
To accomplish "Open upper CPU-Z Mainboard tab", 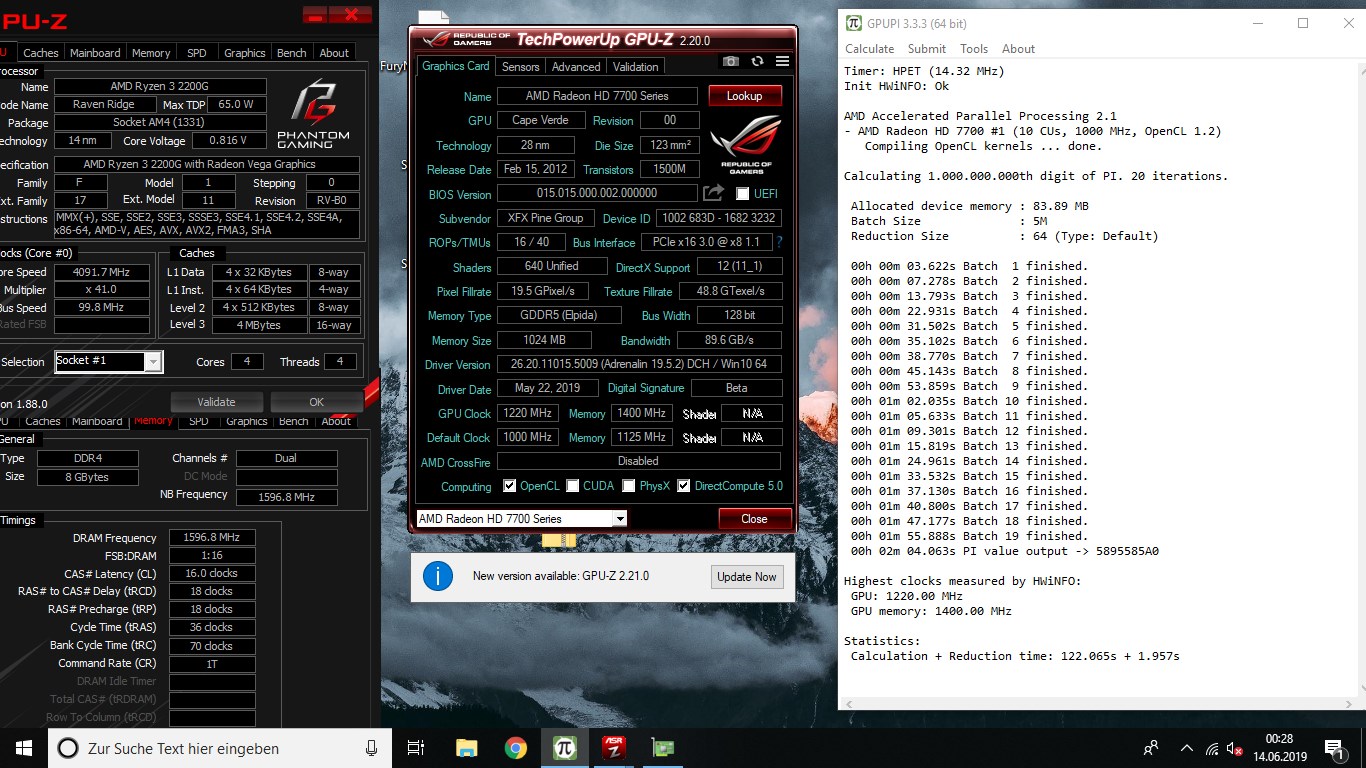I will tap(95, 53).
